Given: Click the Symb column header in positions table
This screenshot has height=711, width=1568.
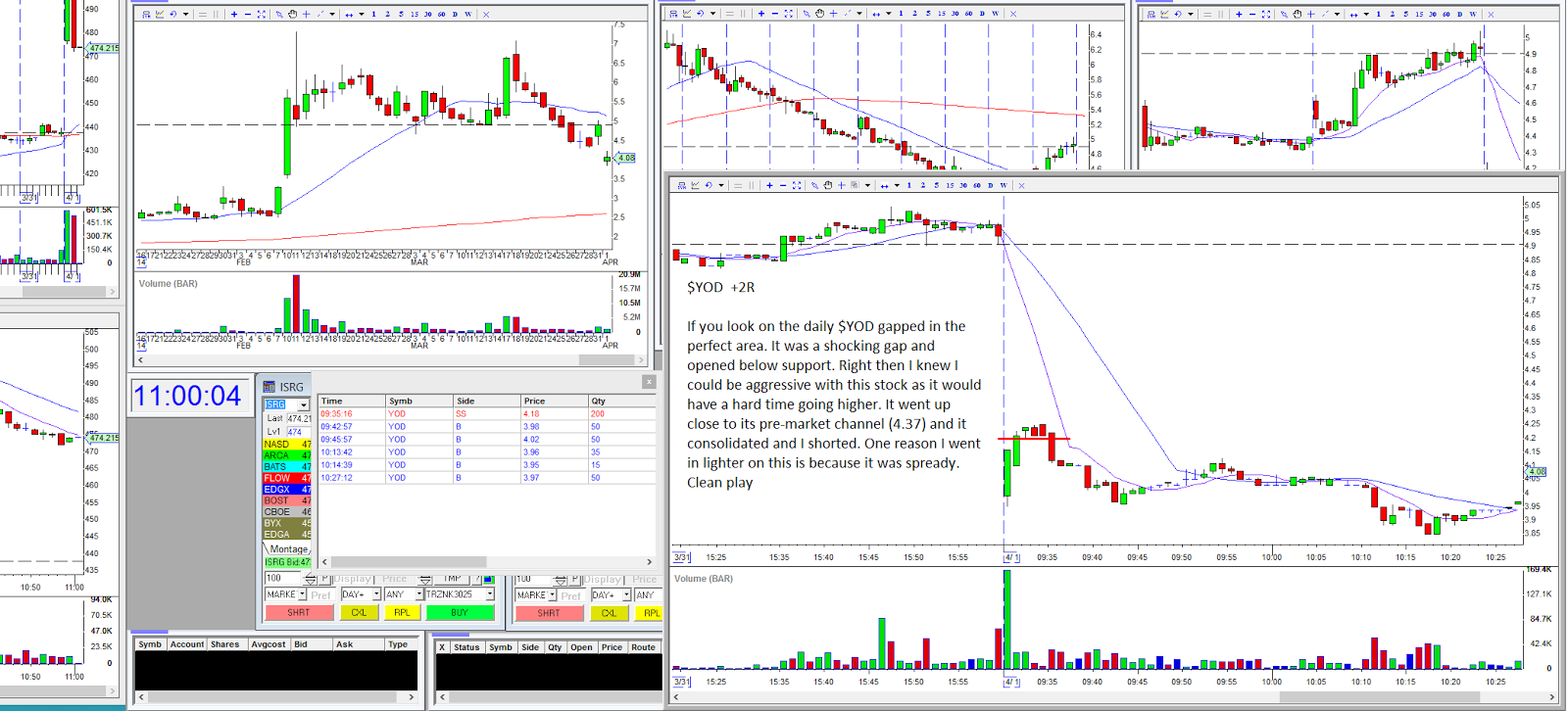Looking at the screenshot, I should pos(150,644).
